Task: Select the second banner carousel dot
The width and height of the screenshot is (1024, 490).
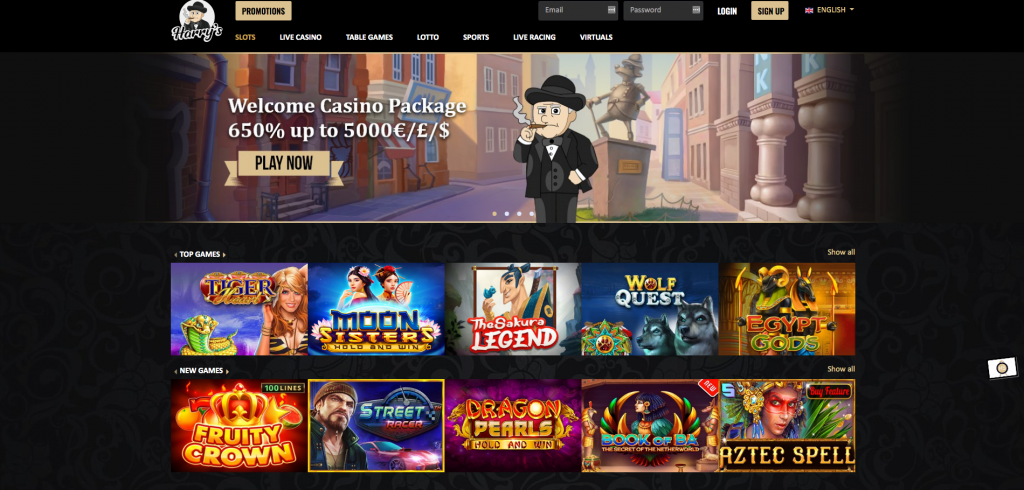Action: tap(507, 214)
